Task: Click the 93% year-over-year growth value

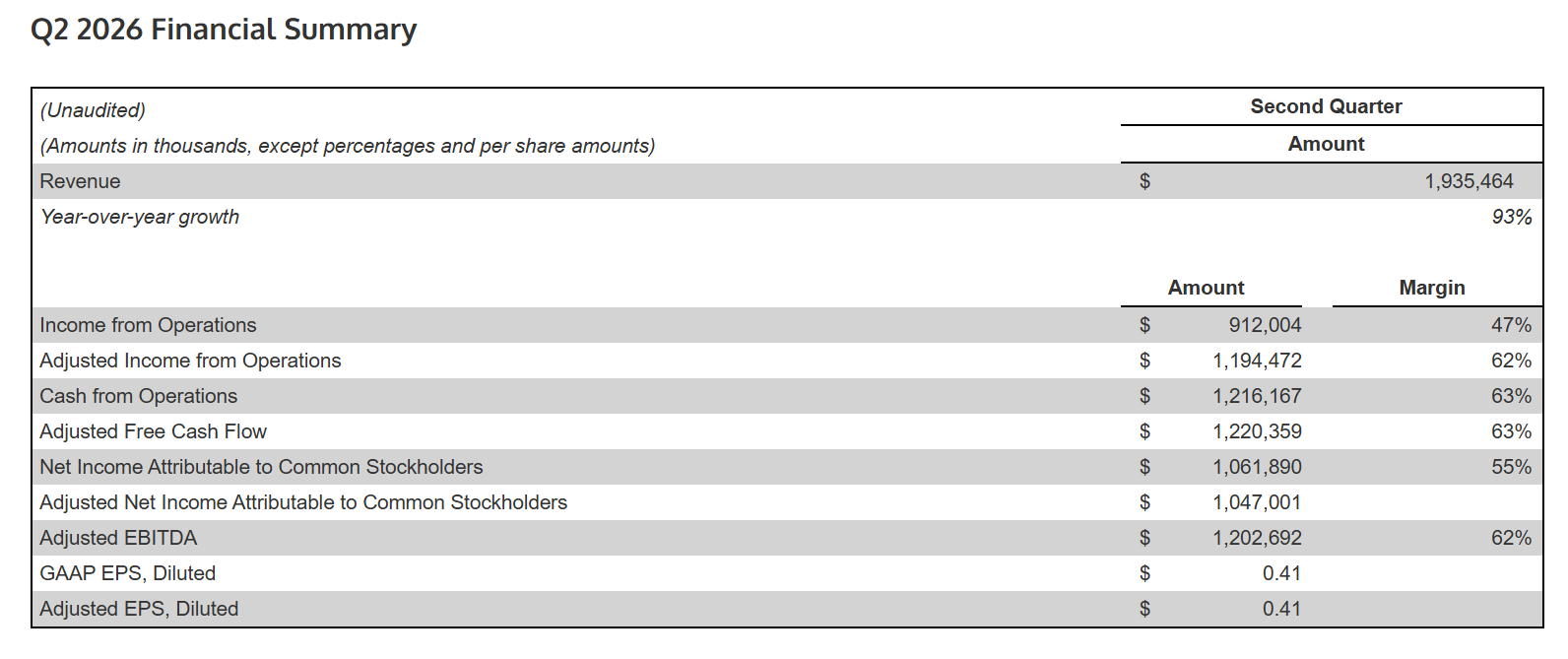Action: click(x=1512, y=217)
